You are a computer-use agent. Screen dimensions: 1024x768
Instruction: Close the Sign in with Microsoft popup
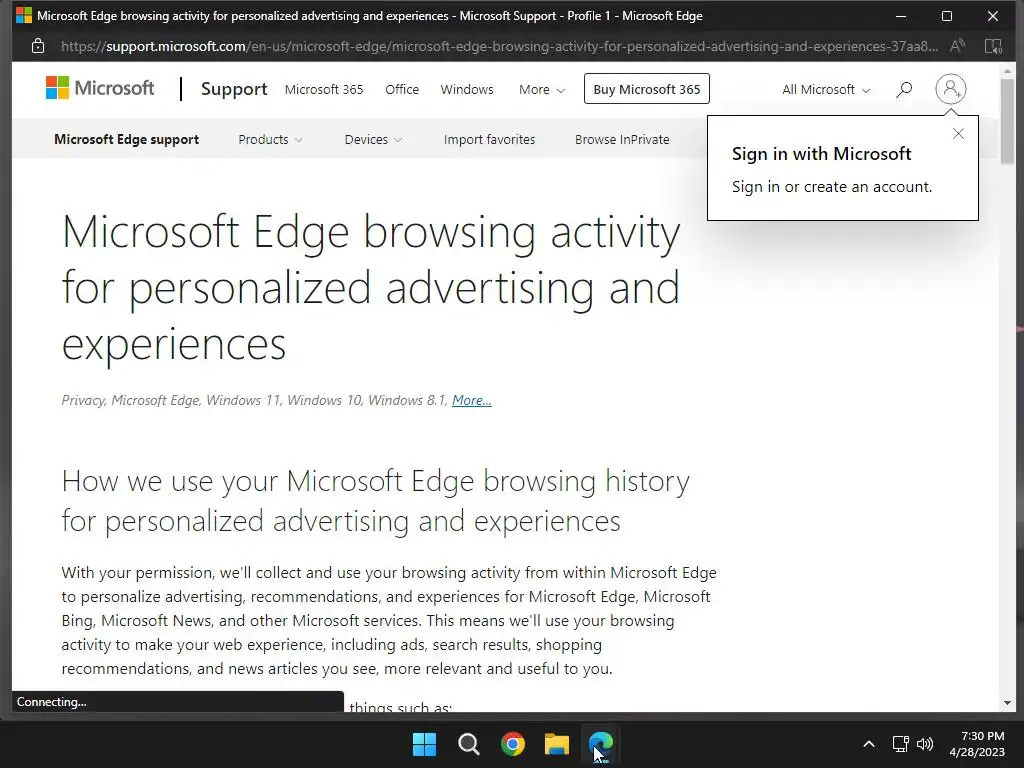(958, 134)
